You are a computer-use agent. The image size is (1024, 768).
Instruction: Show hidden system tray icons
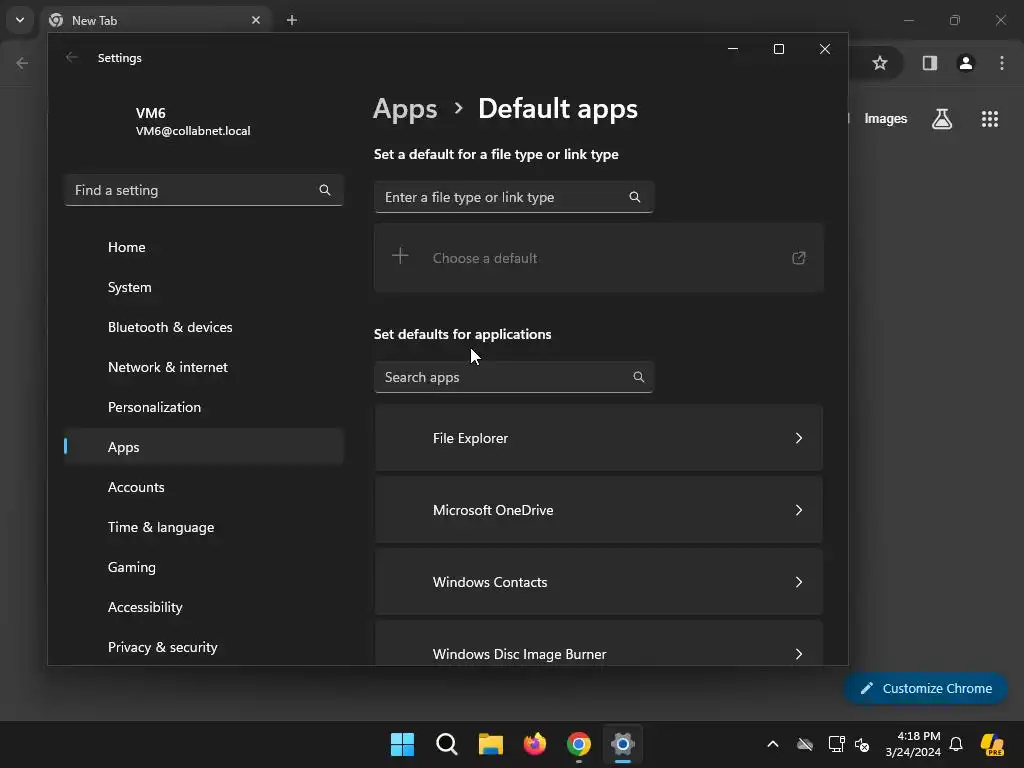773,744
